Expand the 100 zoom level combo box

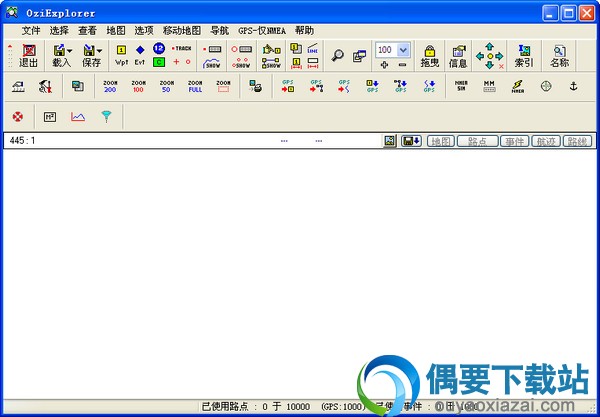(x=404, y=50)
